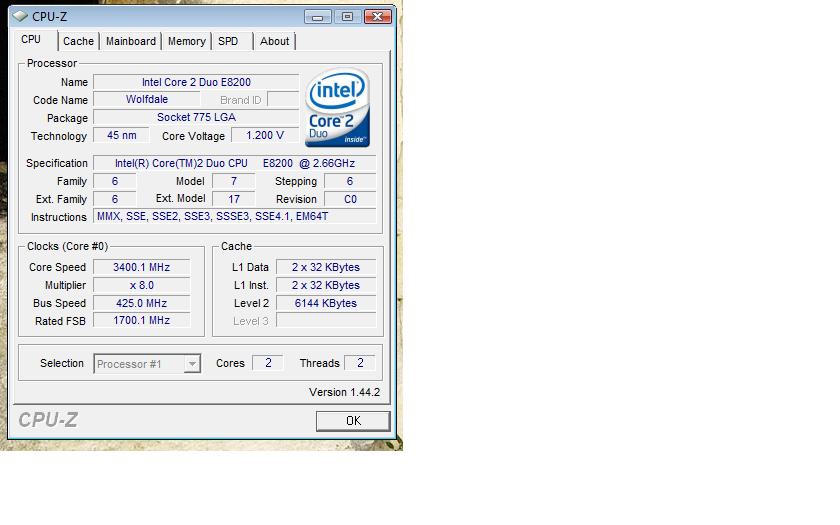This screenshot has width=840, height=525.
Task: Go to the SPD tab
Action: click(228, 41)
